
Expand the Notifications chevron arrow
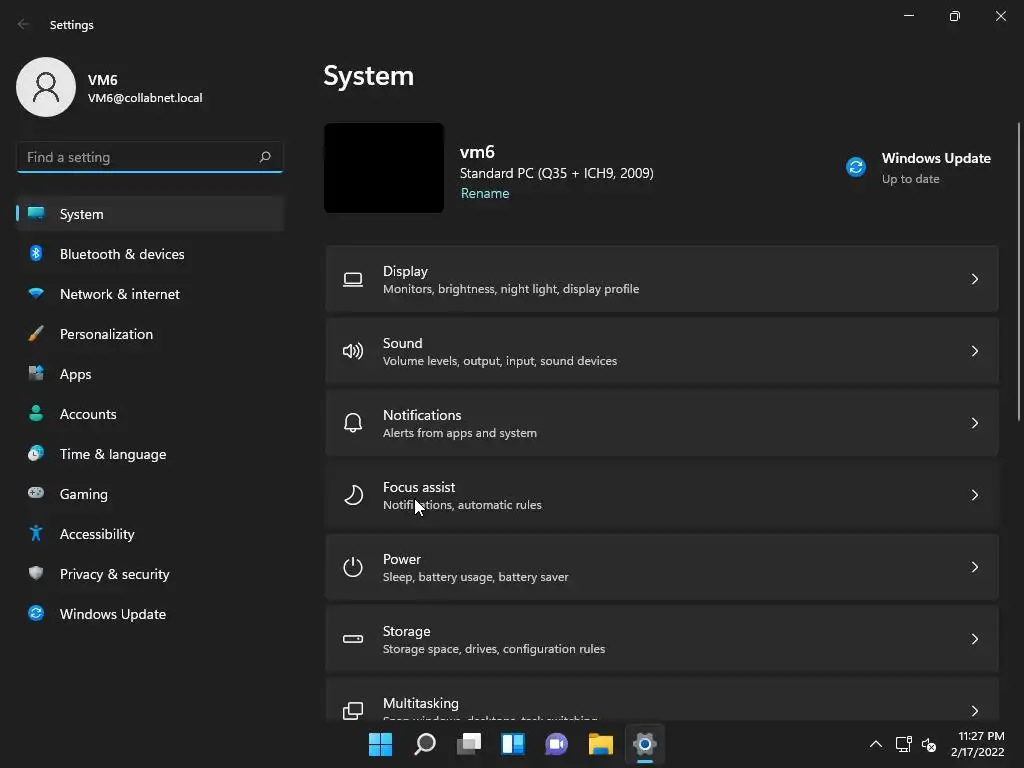974,423
